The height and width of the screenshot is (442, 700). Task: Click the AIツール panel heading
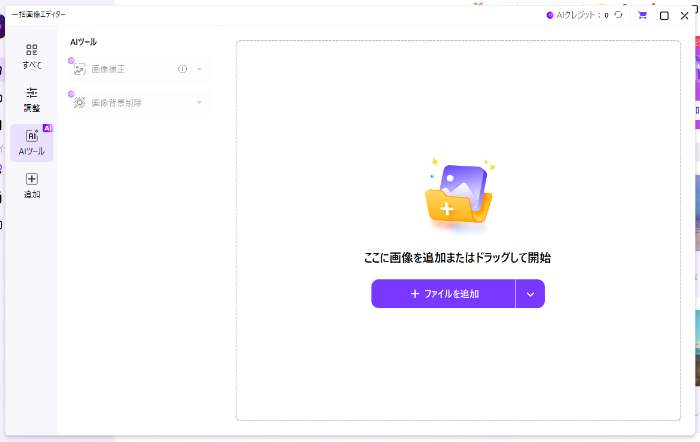pos(83,42)
